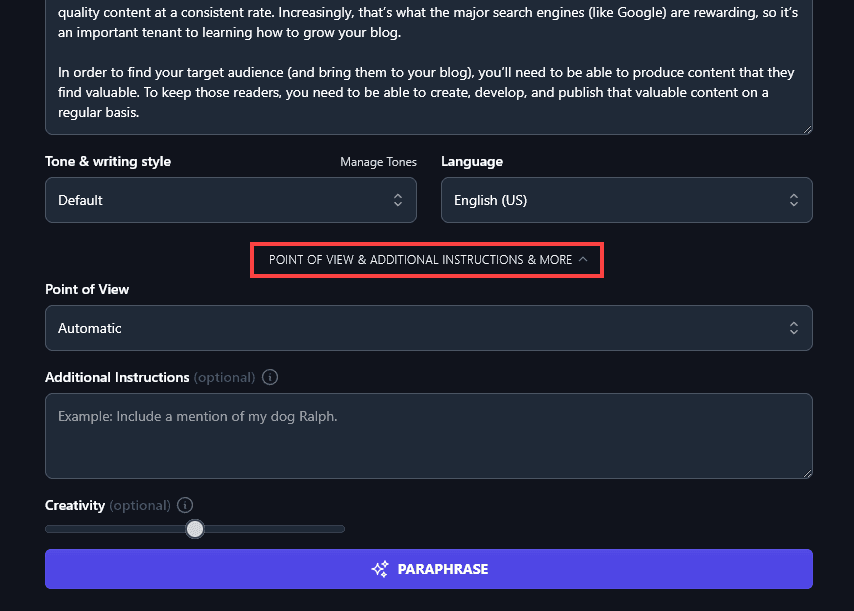
Task: Click the chevron-up arrow after '& MORE'
Action: point(583,260)
